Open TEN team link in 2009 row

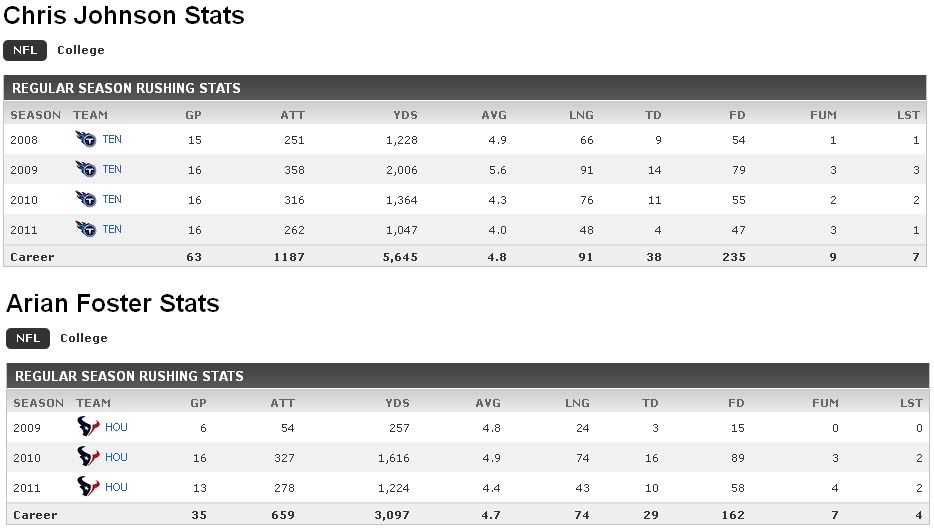(x=112, y=170)
